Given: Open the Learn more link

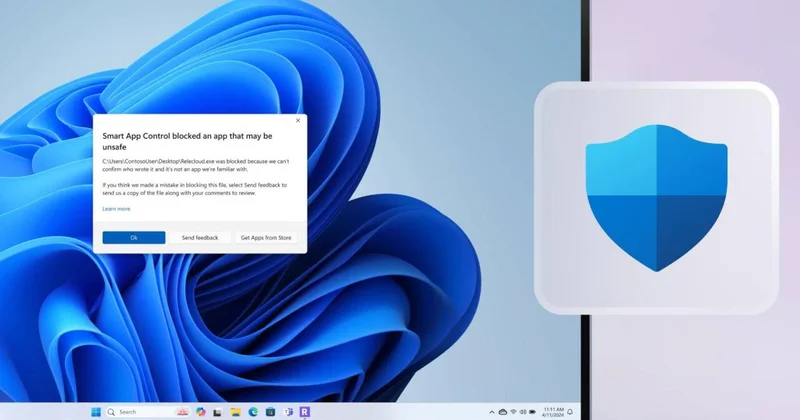Looking at the screenshot, I should [x=116, y=209].
